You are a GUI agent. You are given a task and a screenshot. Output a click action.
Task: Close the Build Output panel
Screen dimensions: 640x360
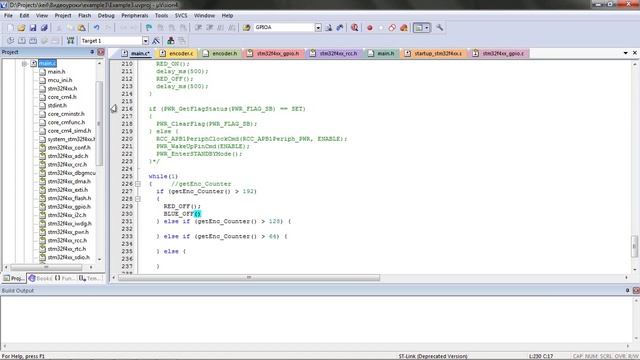coord(636,290)
